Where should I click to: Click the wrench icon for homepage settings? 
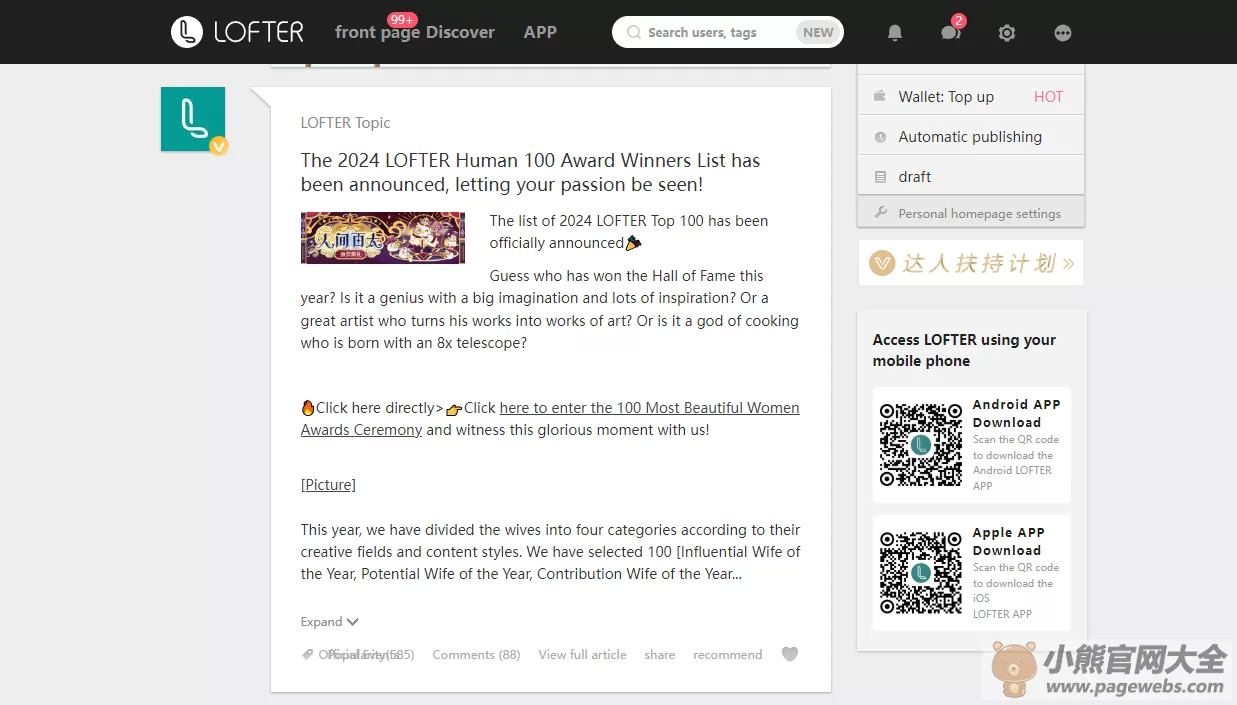coord(880,213)
